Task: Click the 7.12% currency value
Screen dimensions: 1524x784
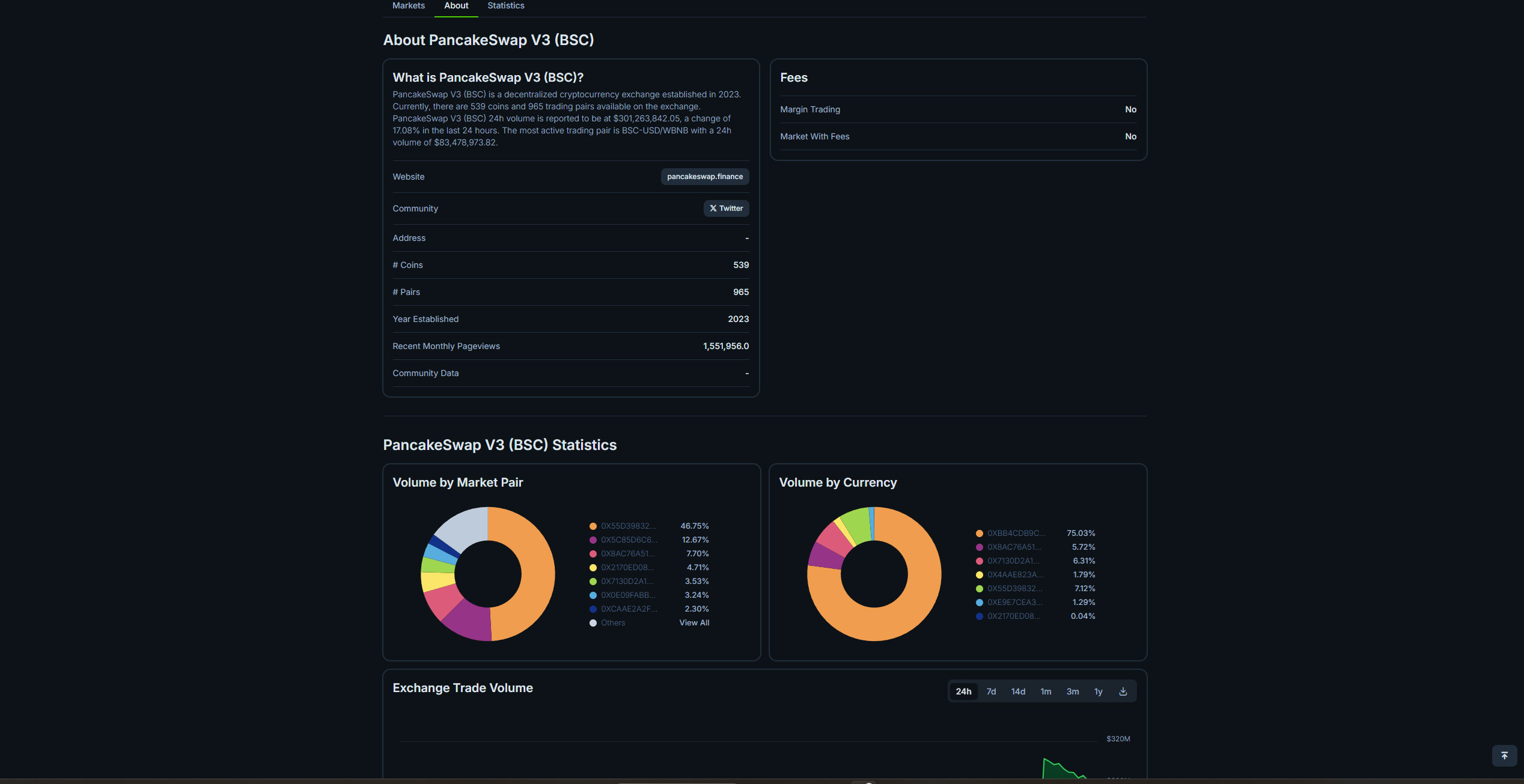Action: (x=1085, y=589)
